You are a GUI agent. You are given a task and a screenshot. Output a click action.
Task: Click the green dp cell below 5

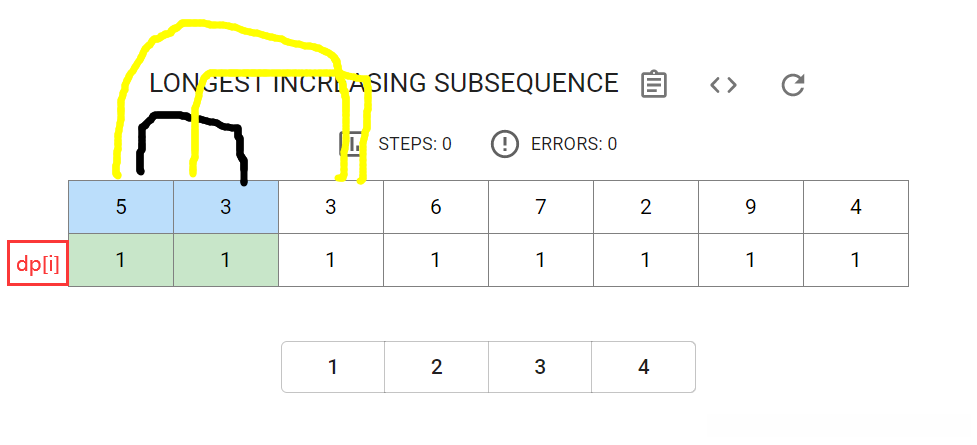pos(121,260)
